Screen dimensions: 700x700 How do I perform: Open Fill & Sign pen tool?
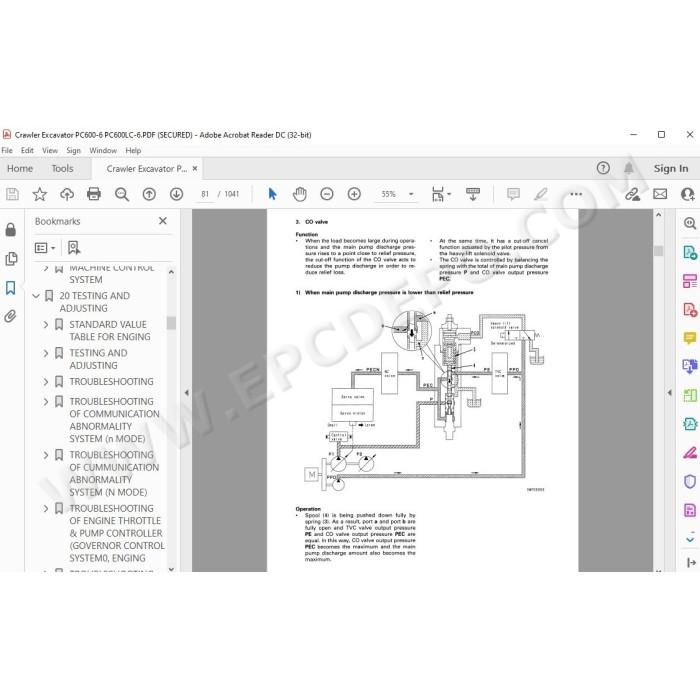pyautogui.click(x=690, y=453)
